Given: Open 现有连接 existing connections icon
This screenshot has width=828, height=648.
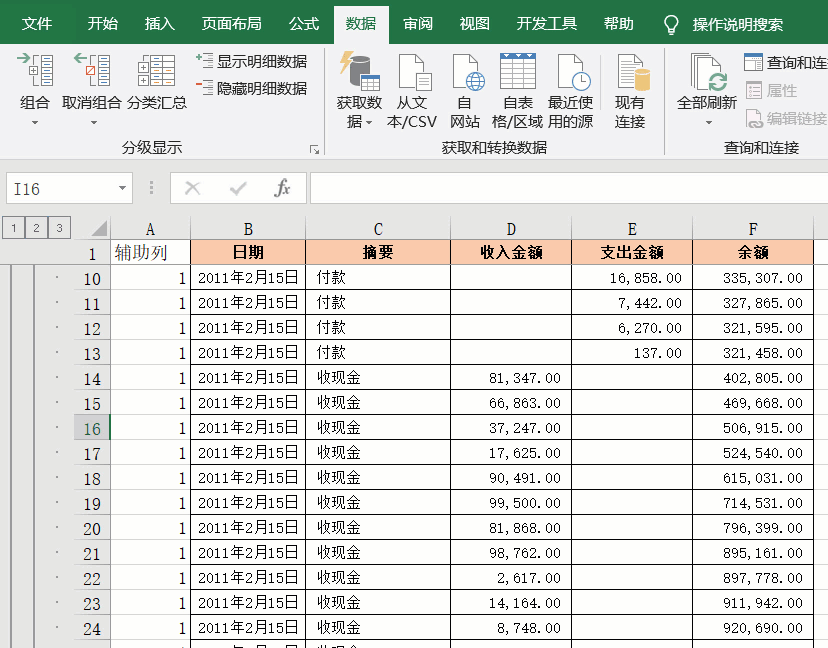Looking at the screenshot, I should (x=633, y=72).
